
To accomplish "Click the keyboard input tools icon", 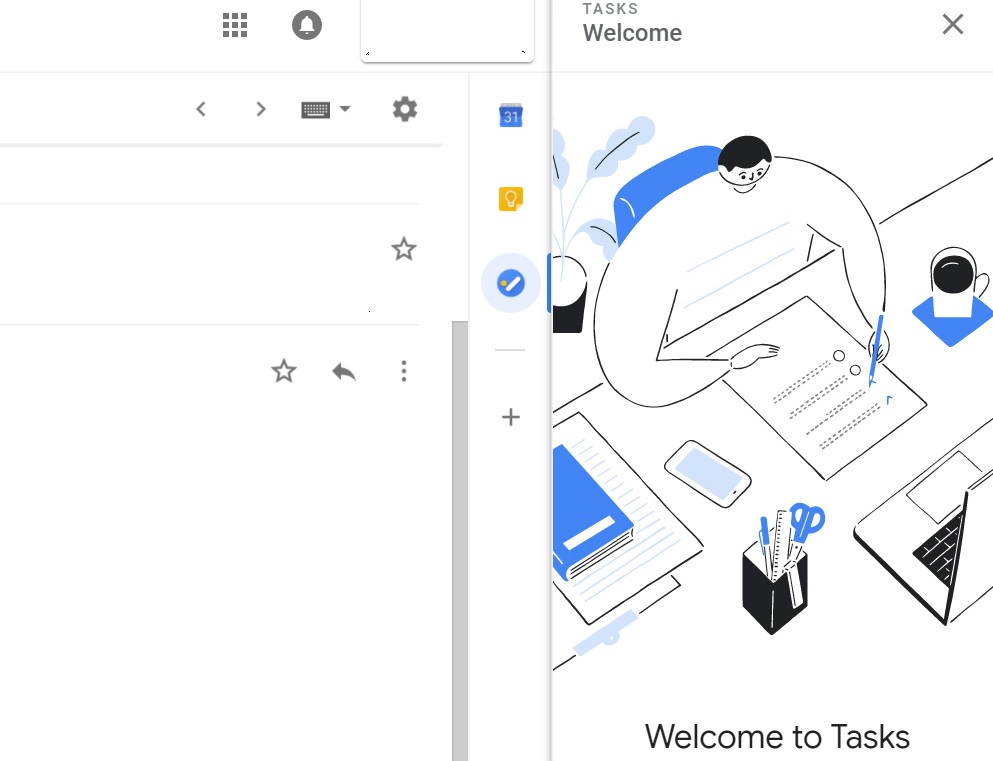I will pyautogui.click(x=315, y=109).
